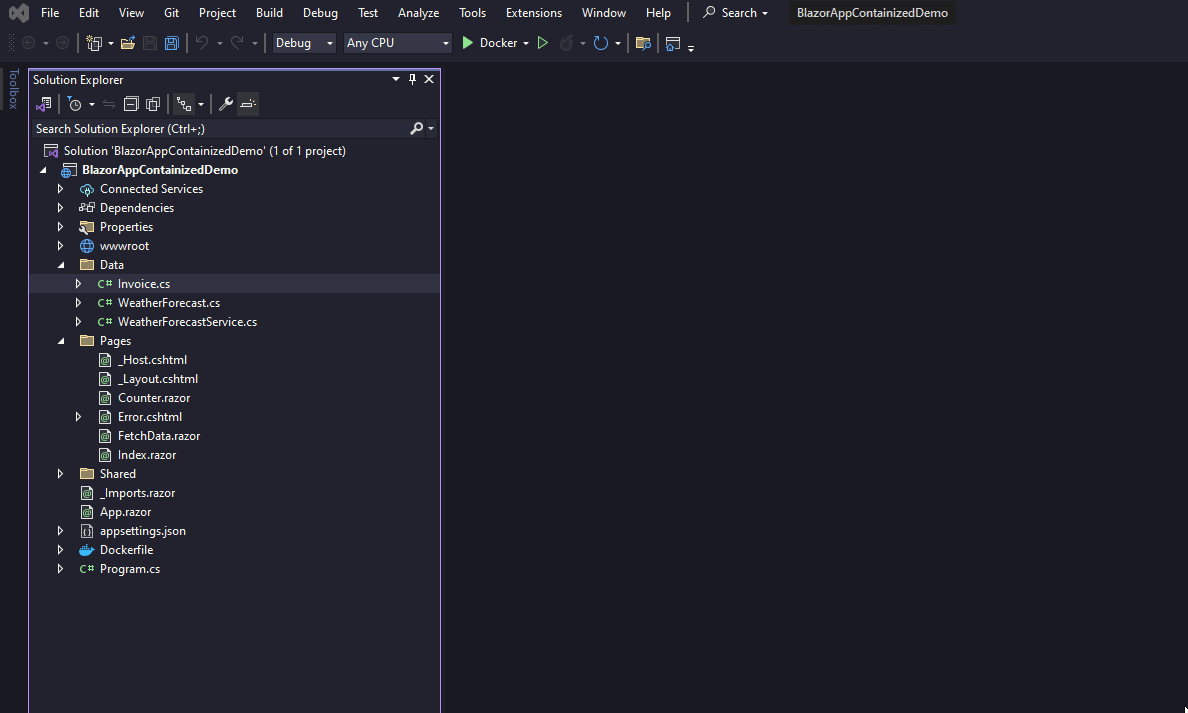Viewport: 1188px width, 713px height.
Task: Select Counter.razor file
Action: click(x=154, y=398)
